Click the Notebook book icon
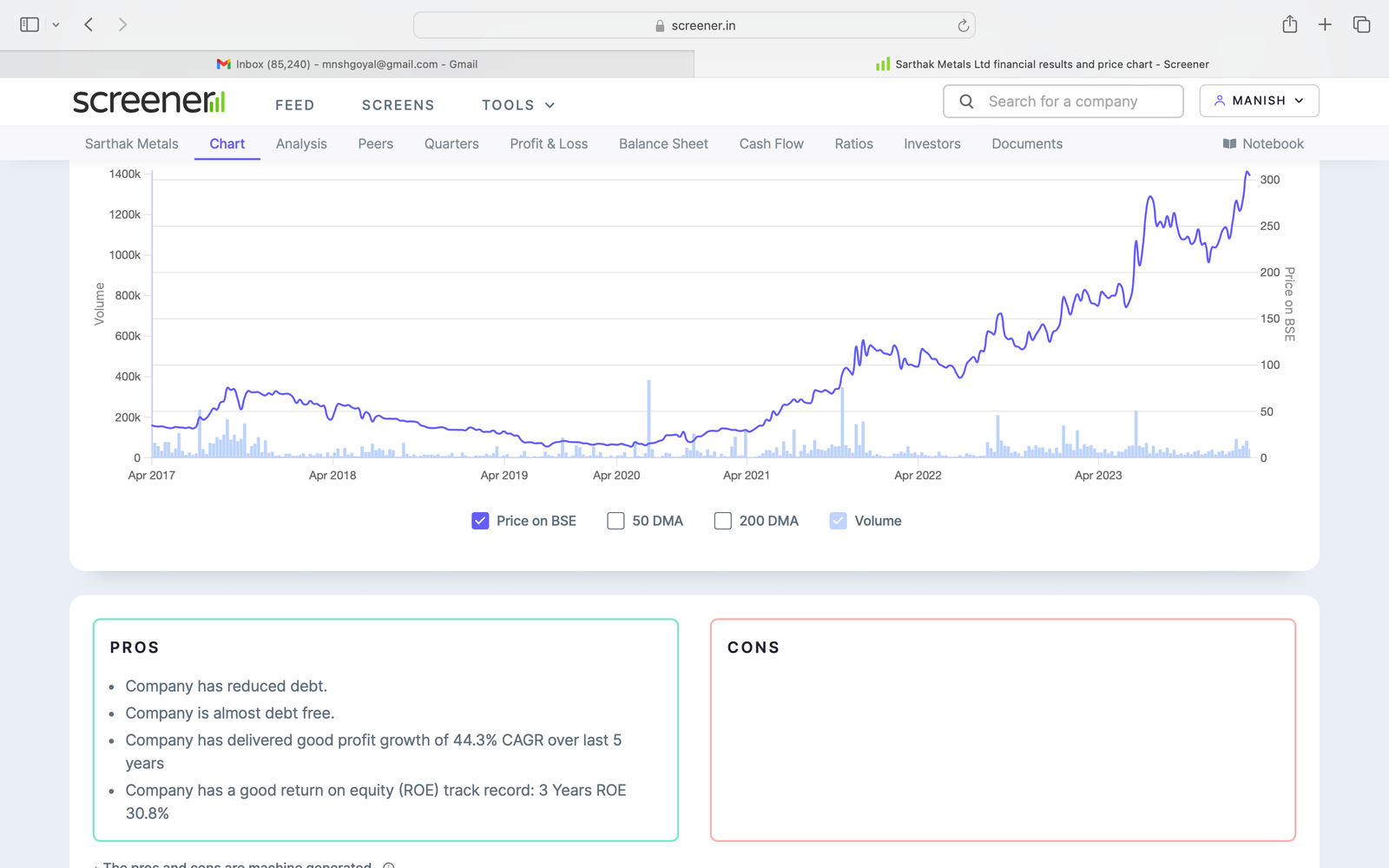The height and width of the screenshot is (868, 1389). coord(1229,144)
